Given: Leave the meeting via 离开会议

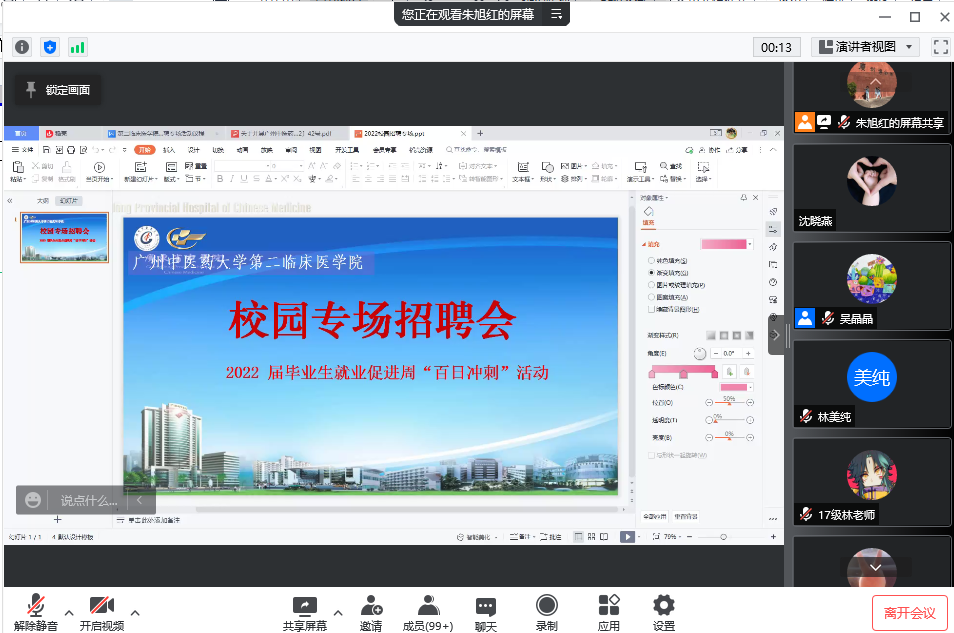Looking at the screenshot, I should coord(909,612).
